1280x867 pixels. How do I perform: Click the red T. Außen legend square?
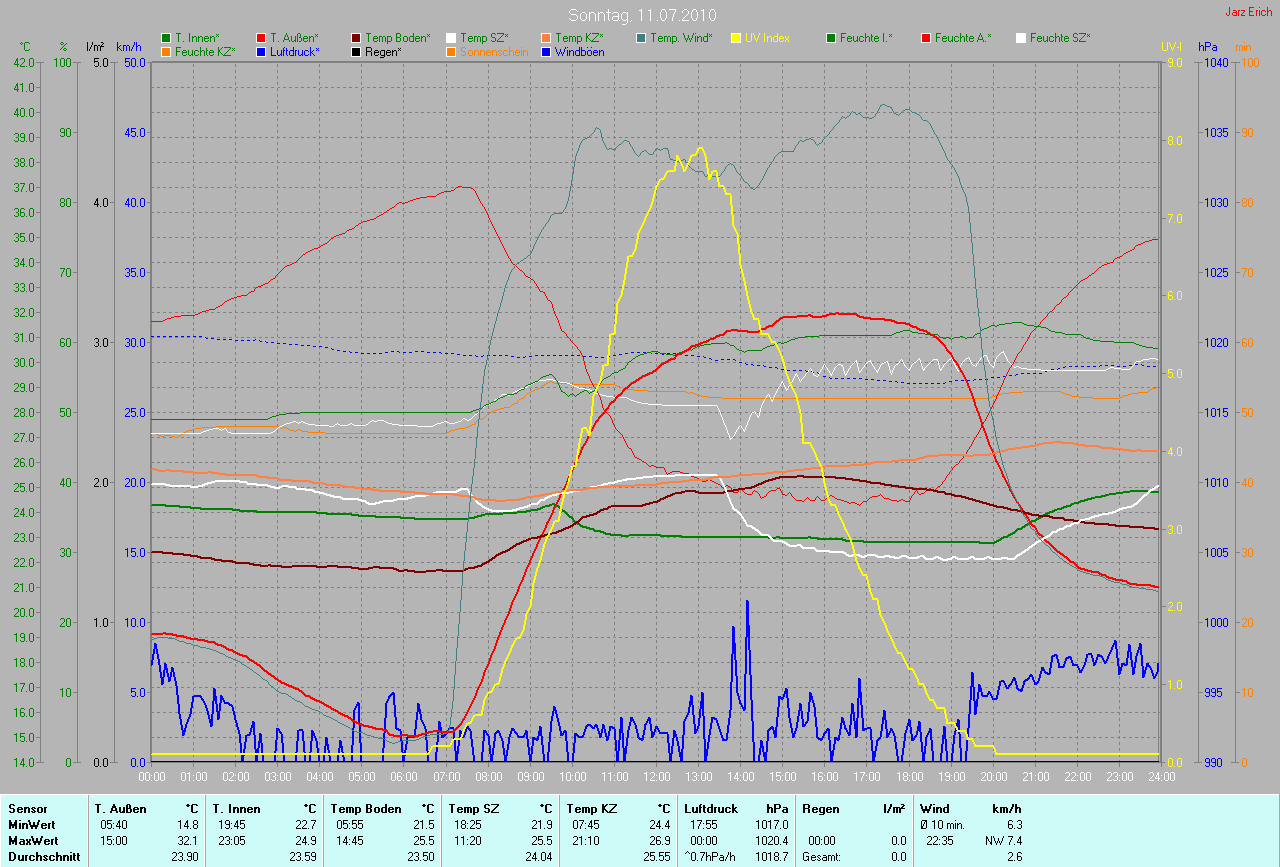(261, 38)
